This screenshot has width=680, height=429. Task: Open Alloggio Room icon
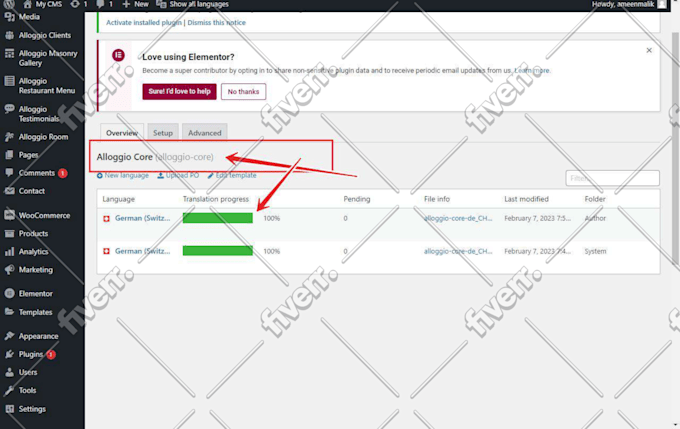[9, 137]
